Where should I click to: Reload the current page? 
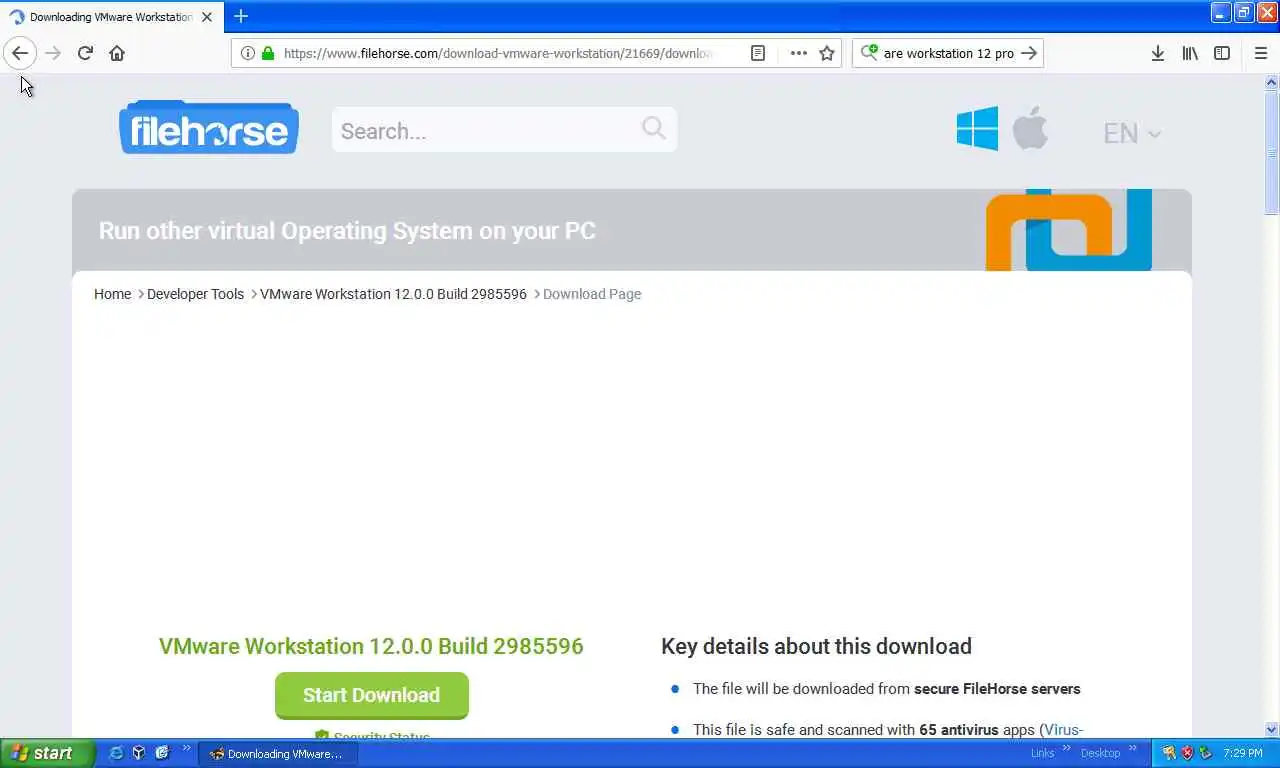pyautogui.click(x=85, y=53)
